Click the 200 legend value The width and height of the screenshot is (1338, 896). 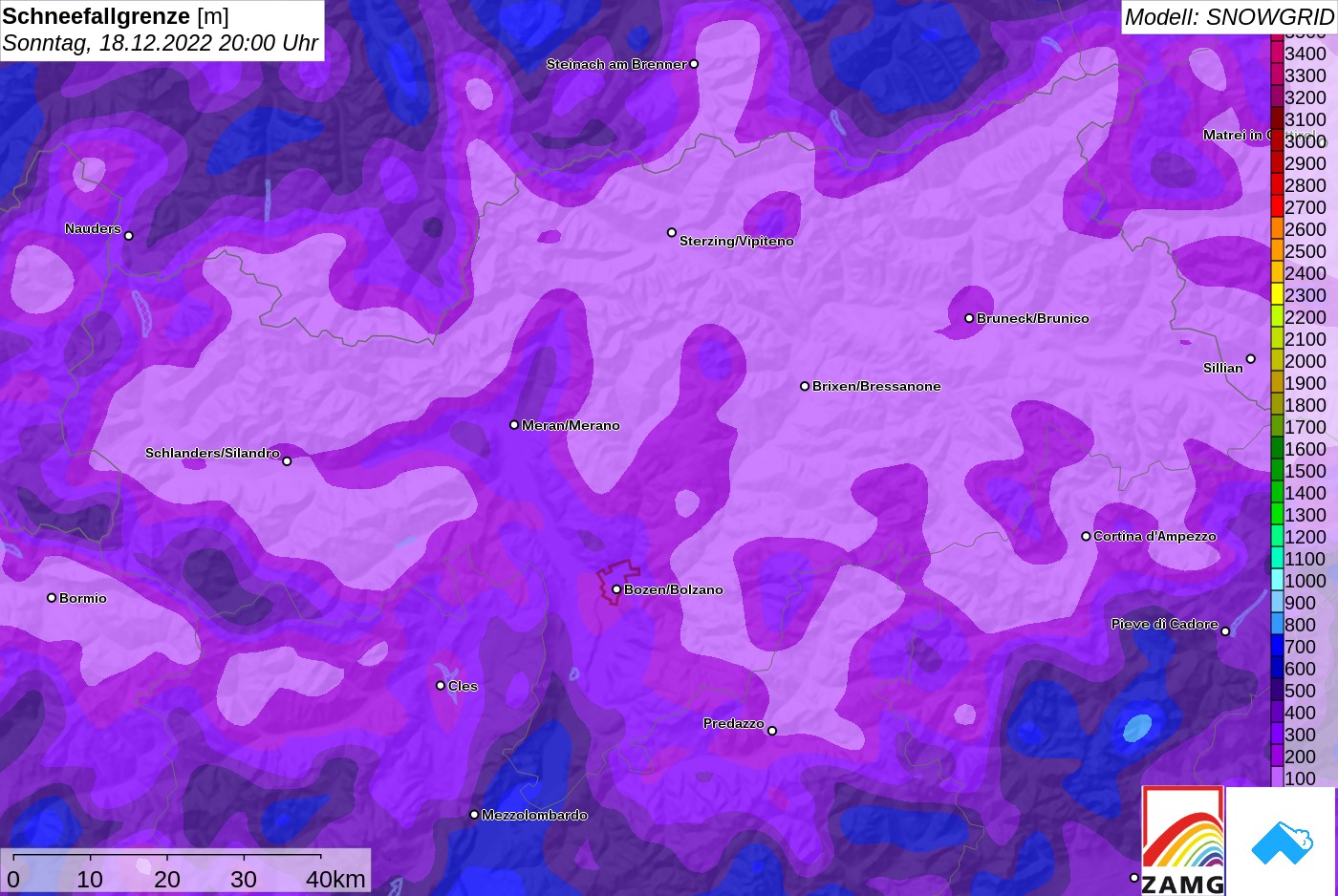[x=1301, y=757]
